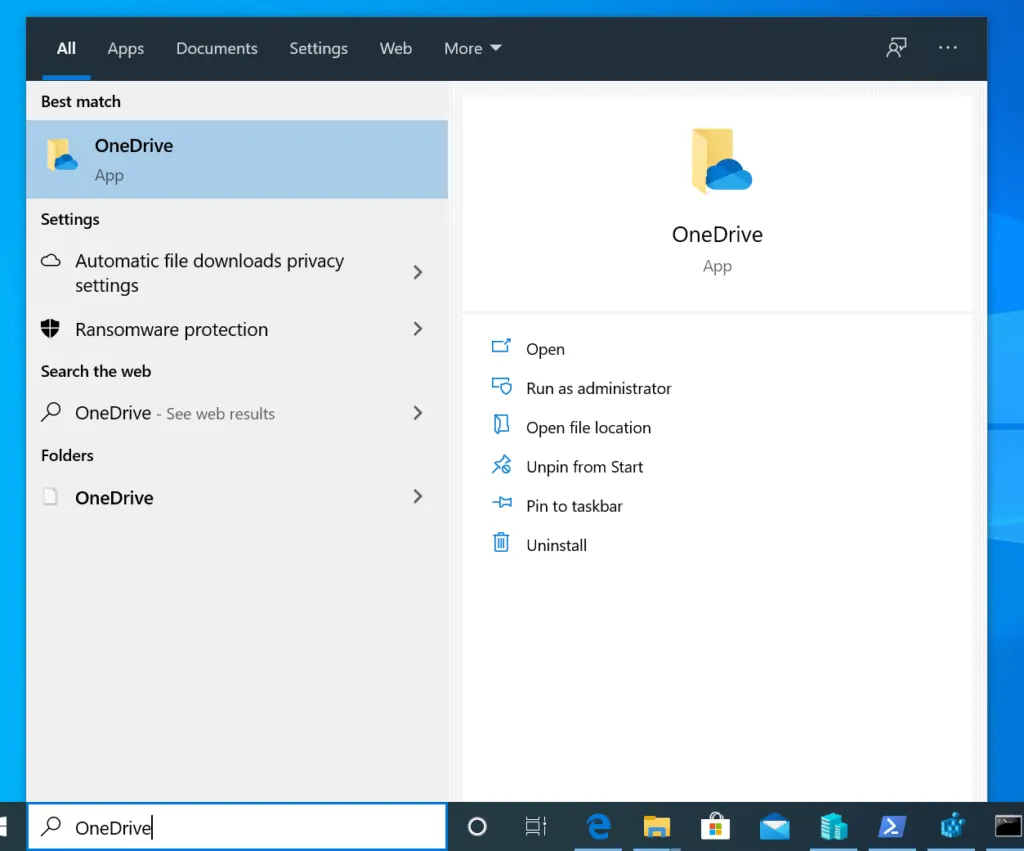1024x851 pixels.
Task: Open File Explorer from the taskbar
Action: 656,827
